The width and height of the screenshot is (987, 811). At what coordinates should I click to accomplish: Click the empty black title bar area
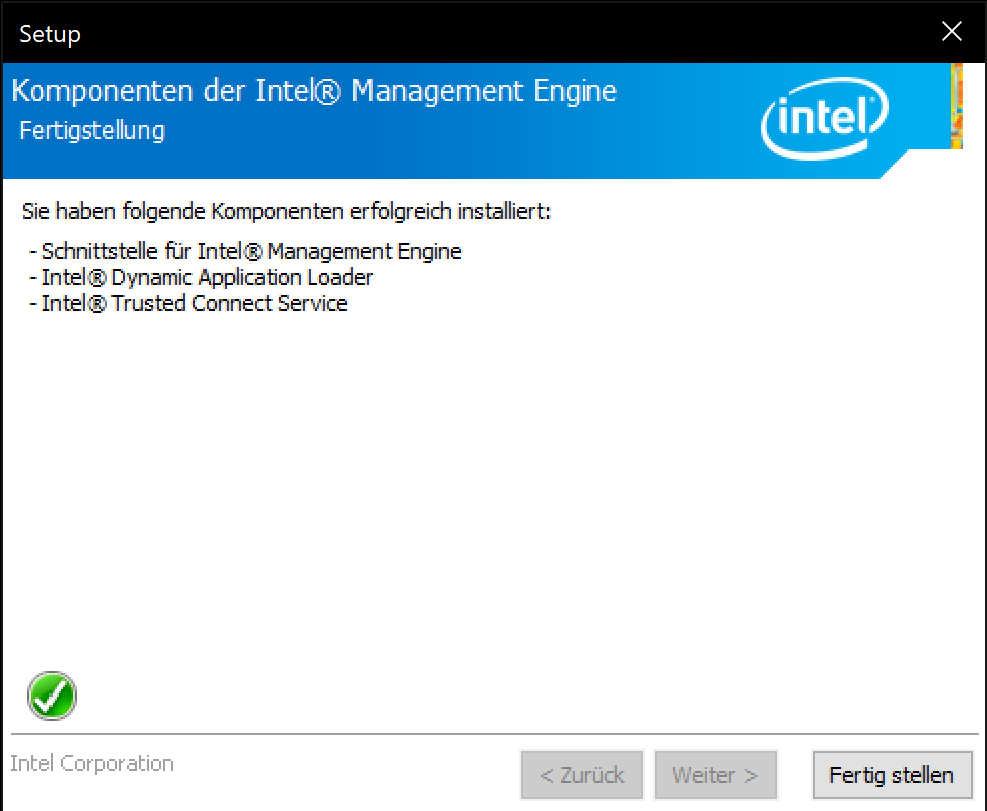tap(500, 34)
